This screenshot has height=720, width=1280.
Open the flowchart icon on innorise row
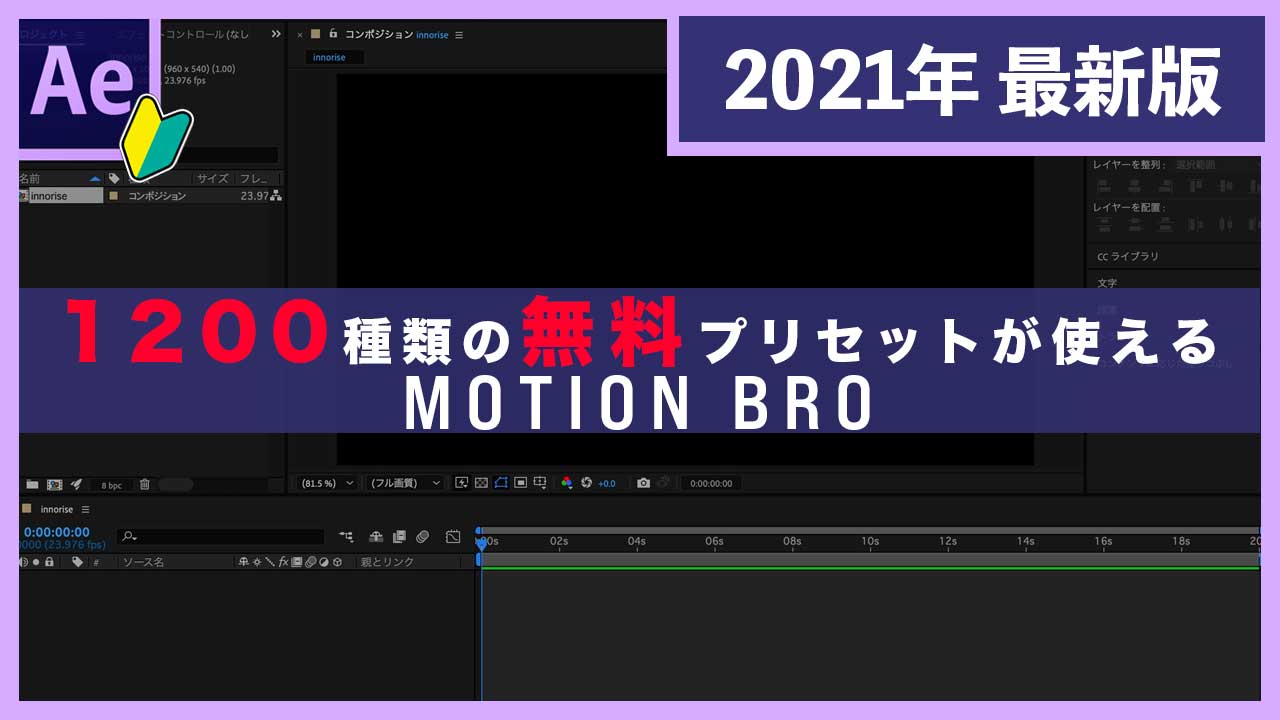pos(276,196)
